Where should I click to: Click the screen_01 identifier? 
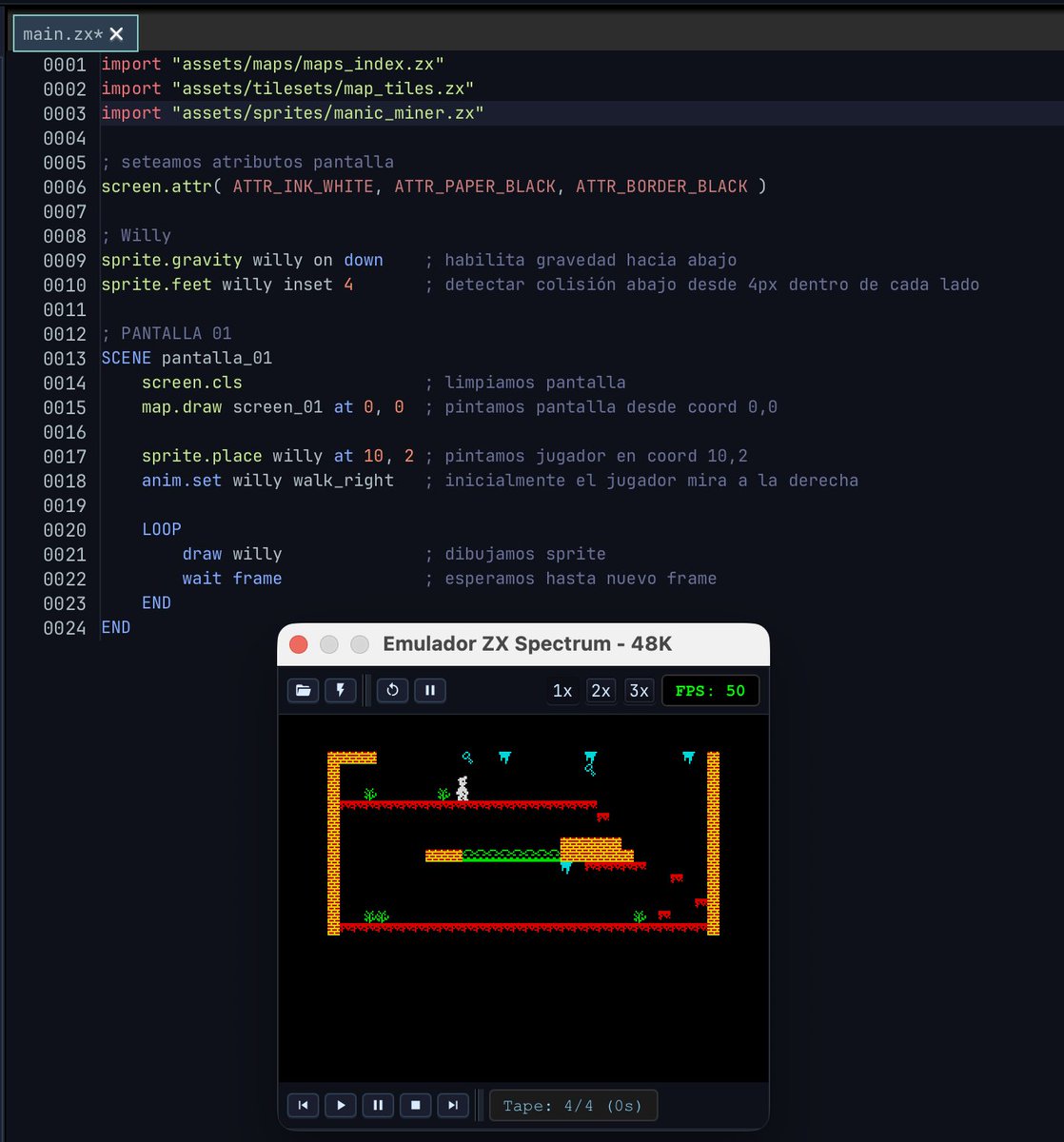[278, 407]
